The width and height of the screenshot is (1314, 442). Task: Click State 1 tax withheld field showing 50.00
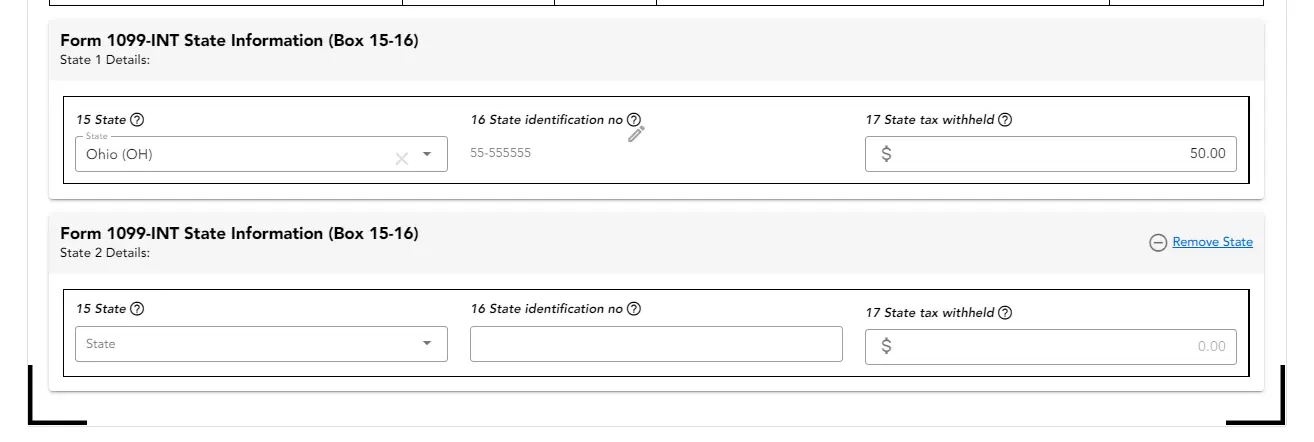click(1051, 154)
